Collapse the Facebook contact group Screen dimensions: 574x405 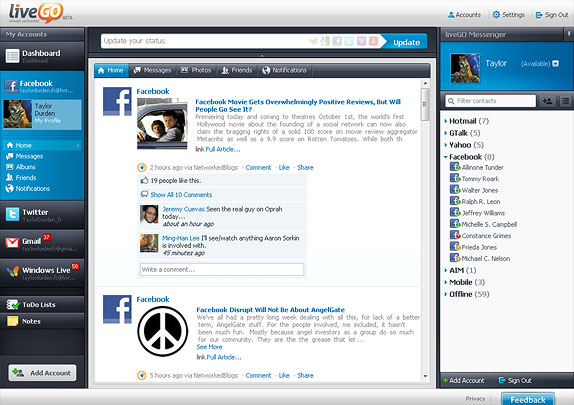coord(446,157)
